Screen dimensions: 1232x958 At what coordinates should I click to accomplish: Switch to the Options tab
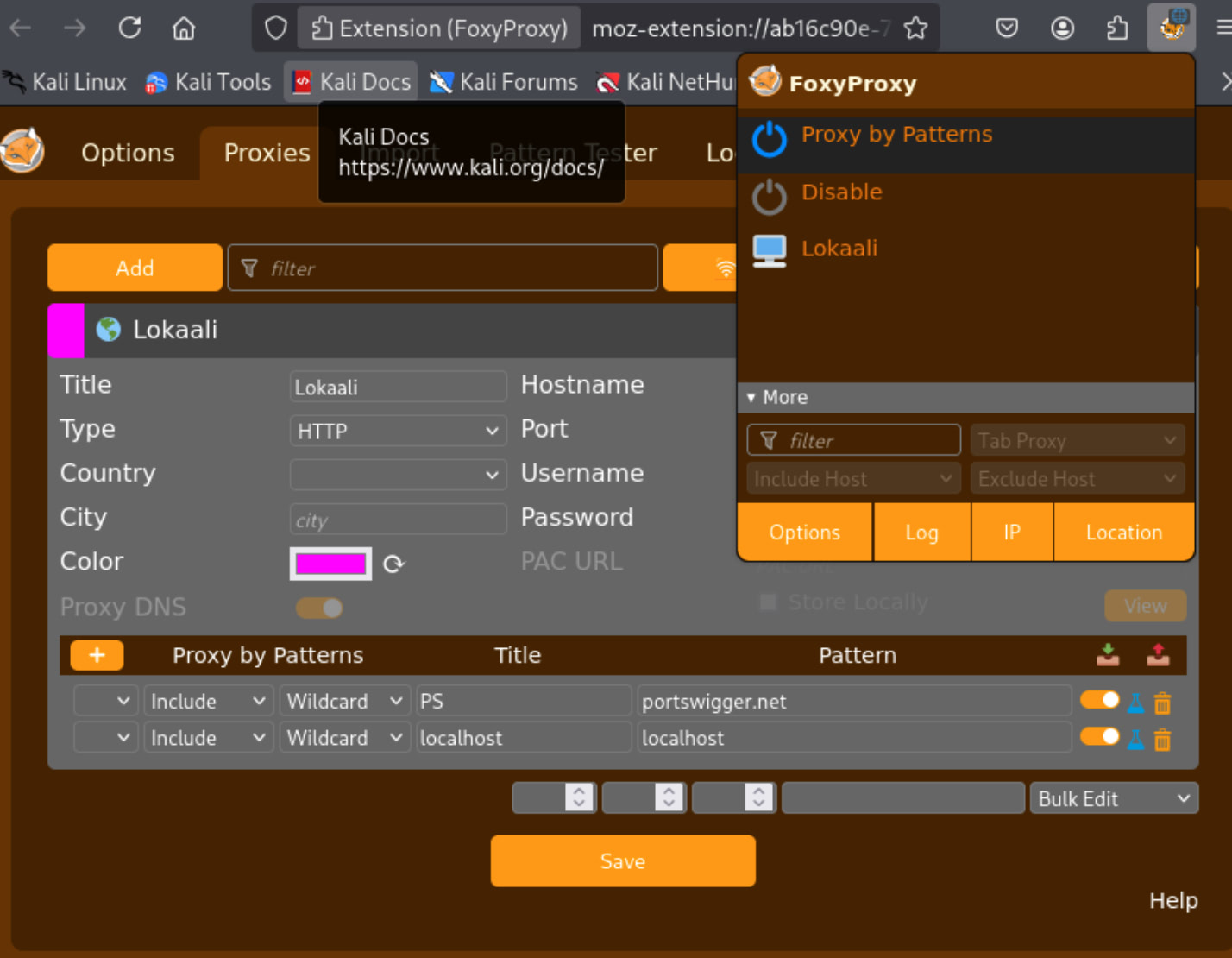coord(128,153)
